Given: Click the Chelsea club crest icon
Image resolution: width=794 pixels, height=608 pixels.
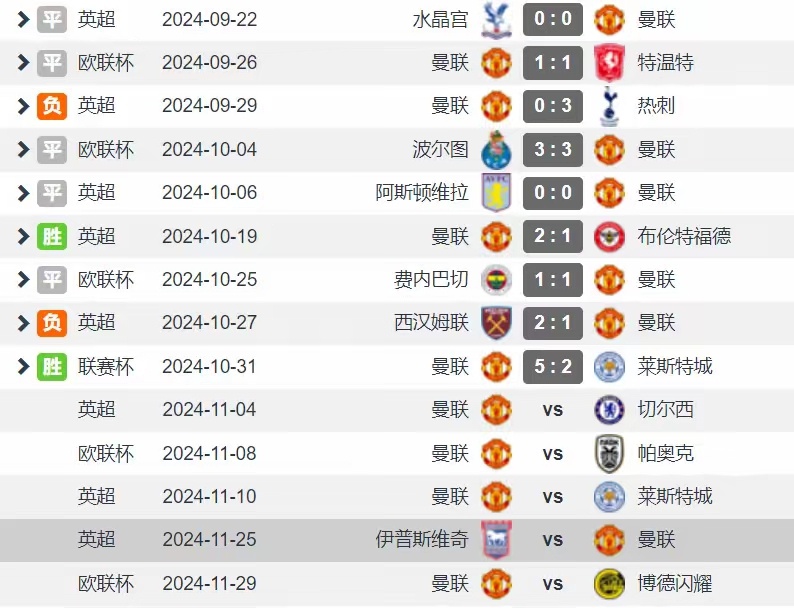Looking at the screenshot, I should [609, 410].
